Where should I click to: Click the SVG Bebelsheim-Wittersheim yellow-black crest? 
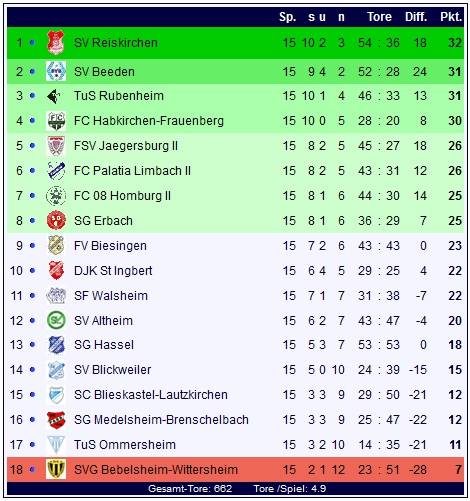tap(56, 469)
